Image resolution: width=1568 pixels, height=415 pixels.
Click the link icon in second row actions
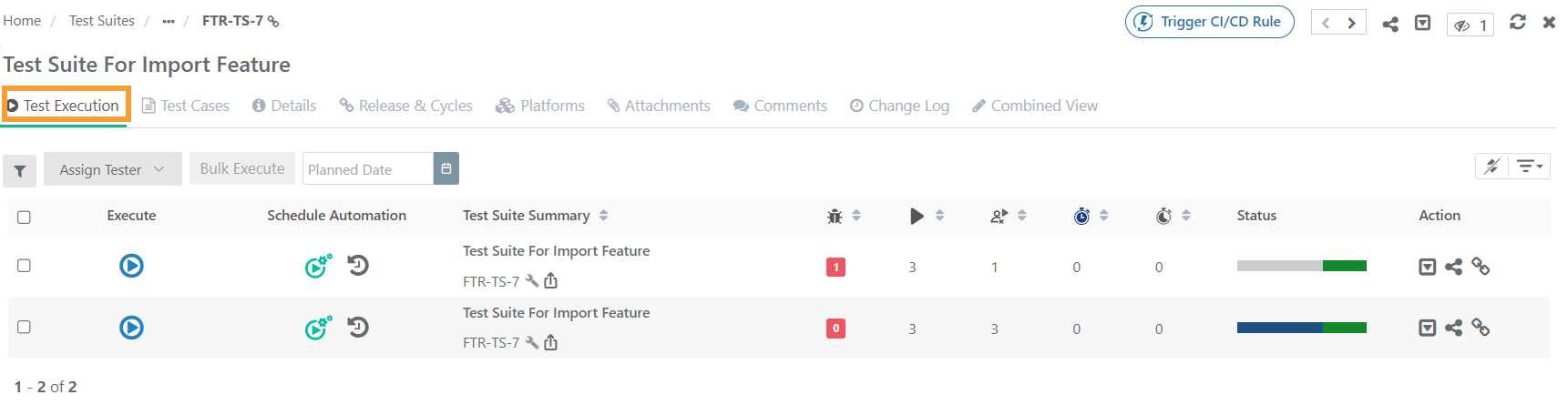1481,328
